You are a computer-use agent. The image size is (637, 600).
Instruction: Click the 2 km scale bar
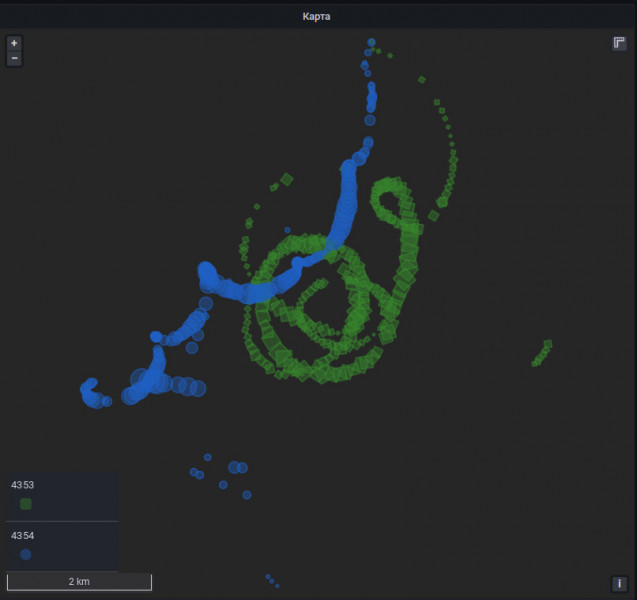(x=79, y=581)
